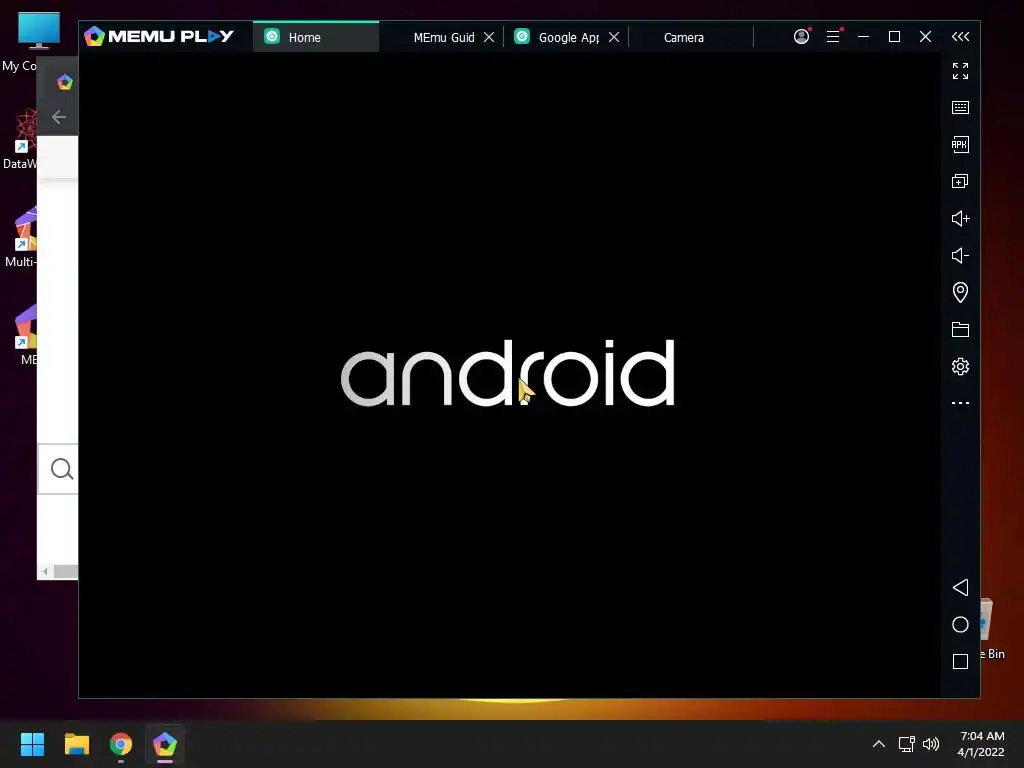Open the GPS location tool
This screenshot has height=768, width=1024.
tap(960, 292)
